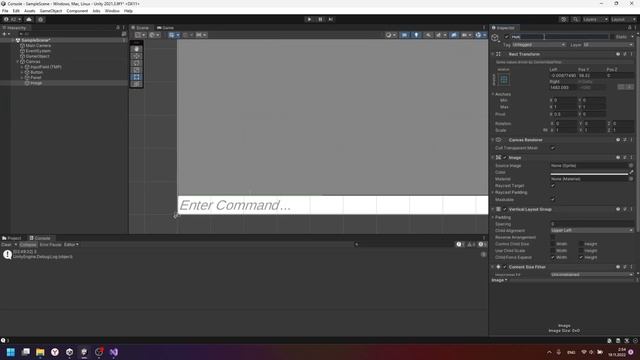Select the Rotate tool in Scene toolbar
Image resolution: width=640 pixels, height=360 pixels.
click(136, 63)
